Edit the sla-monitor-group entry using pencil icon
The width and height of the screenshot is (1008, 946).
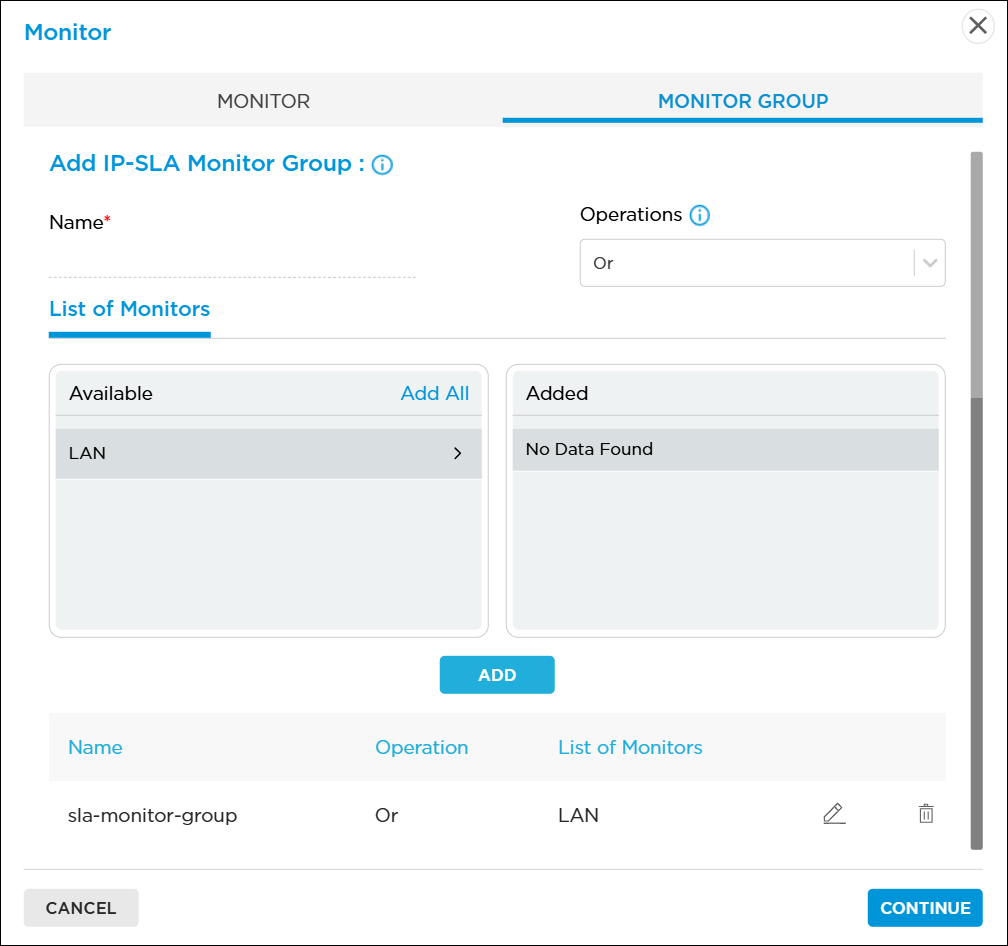pyautogui.click(x=833, y=814)
